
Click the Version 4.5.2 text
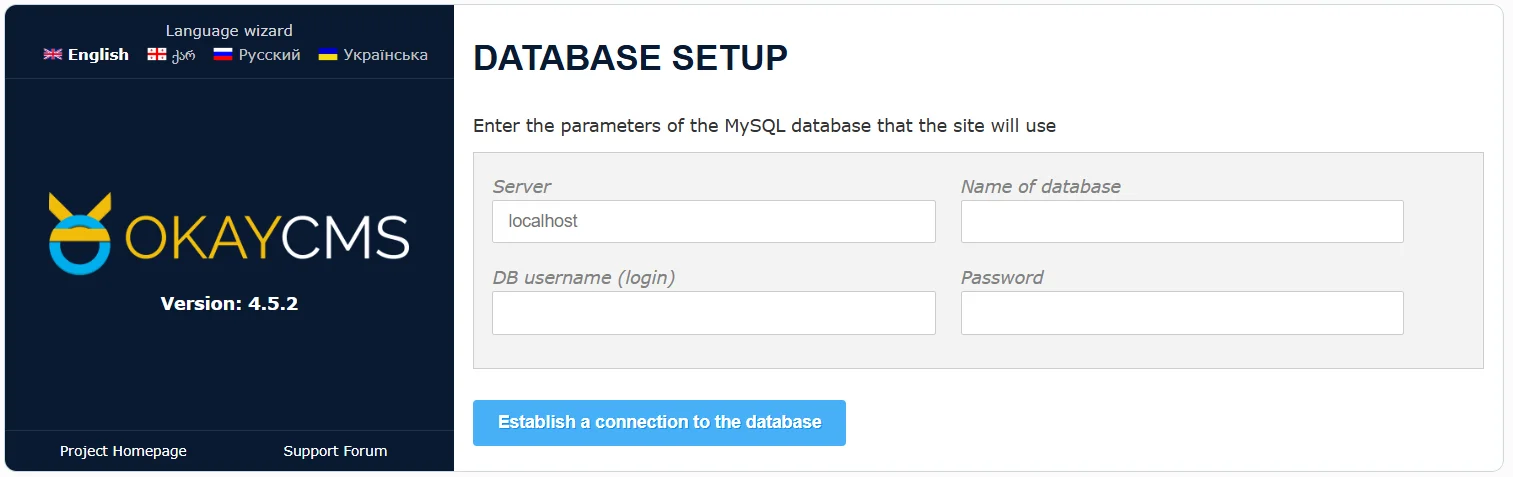[229, 303]
